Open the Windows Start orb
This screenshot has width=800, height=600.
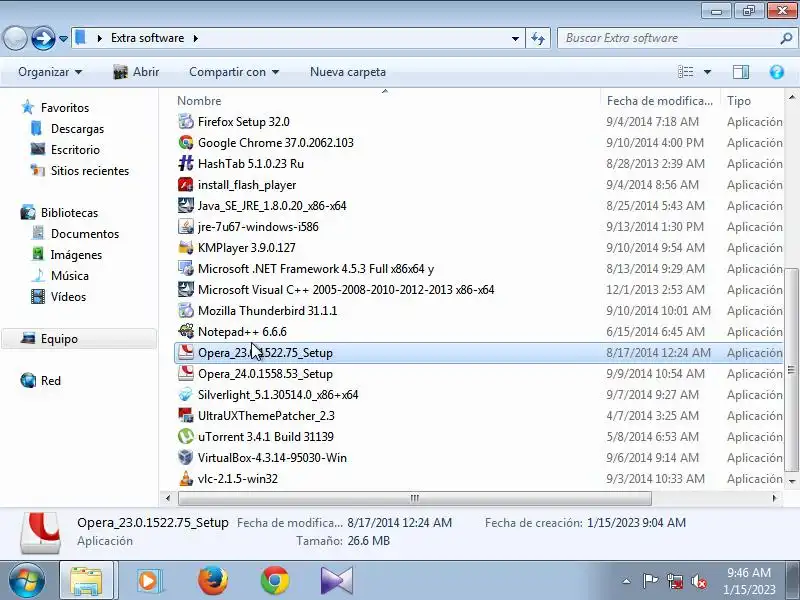(27, 580)
